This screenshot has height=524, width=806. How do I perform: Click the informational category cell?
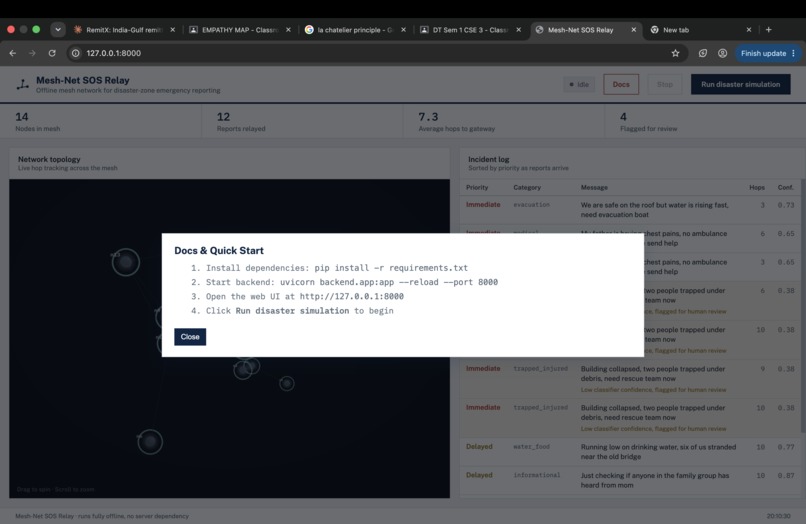pos(537,475)
